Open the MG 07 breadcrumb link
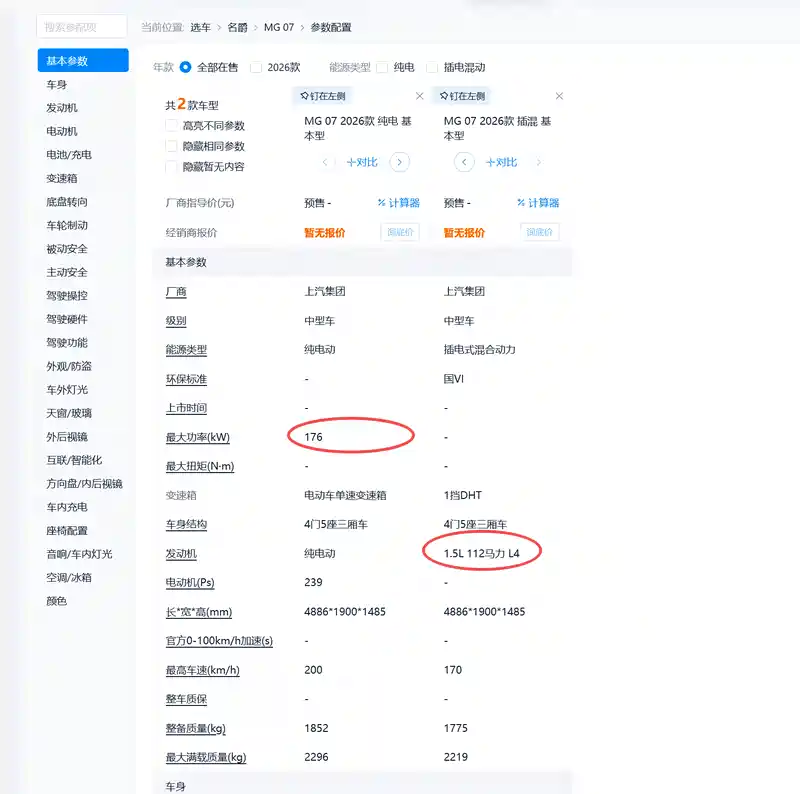800x794 pixels. point(279,28)
